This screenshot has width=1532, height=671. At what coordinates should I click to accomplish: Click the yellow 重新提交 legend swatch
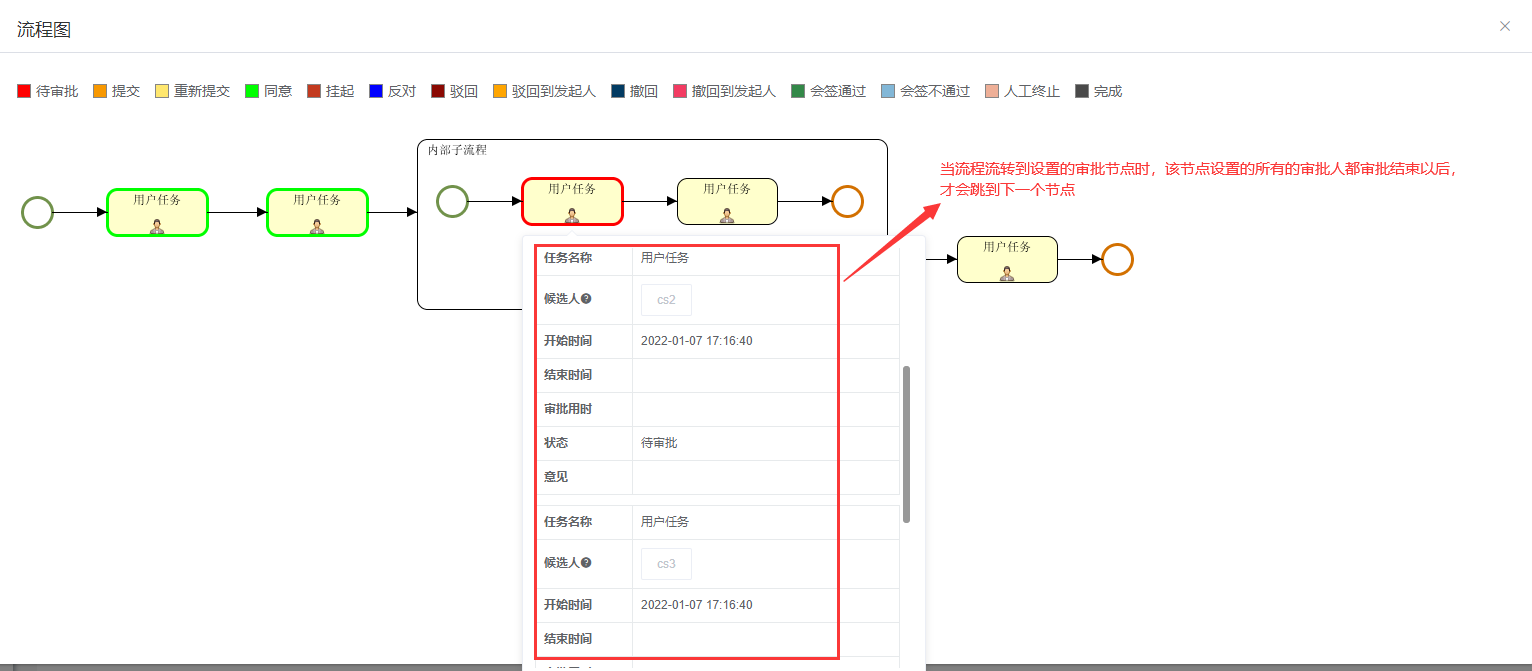tap(162, 91)
